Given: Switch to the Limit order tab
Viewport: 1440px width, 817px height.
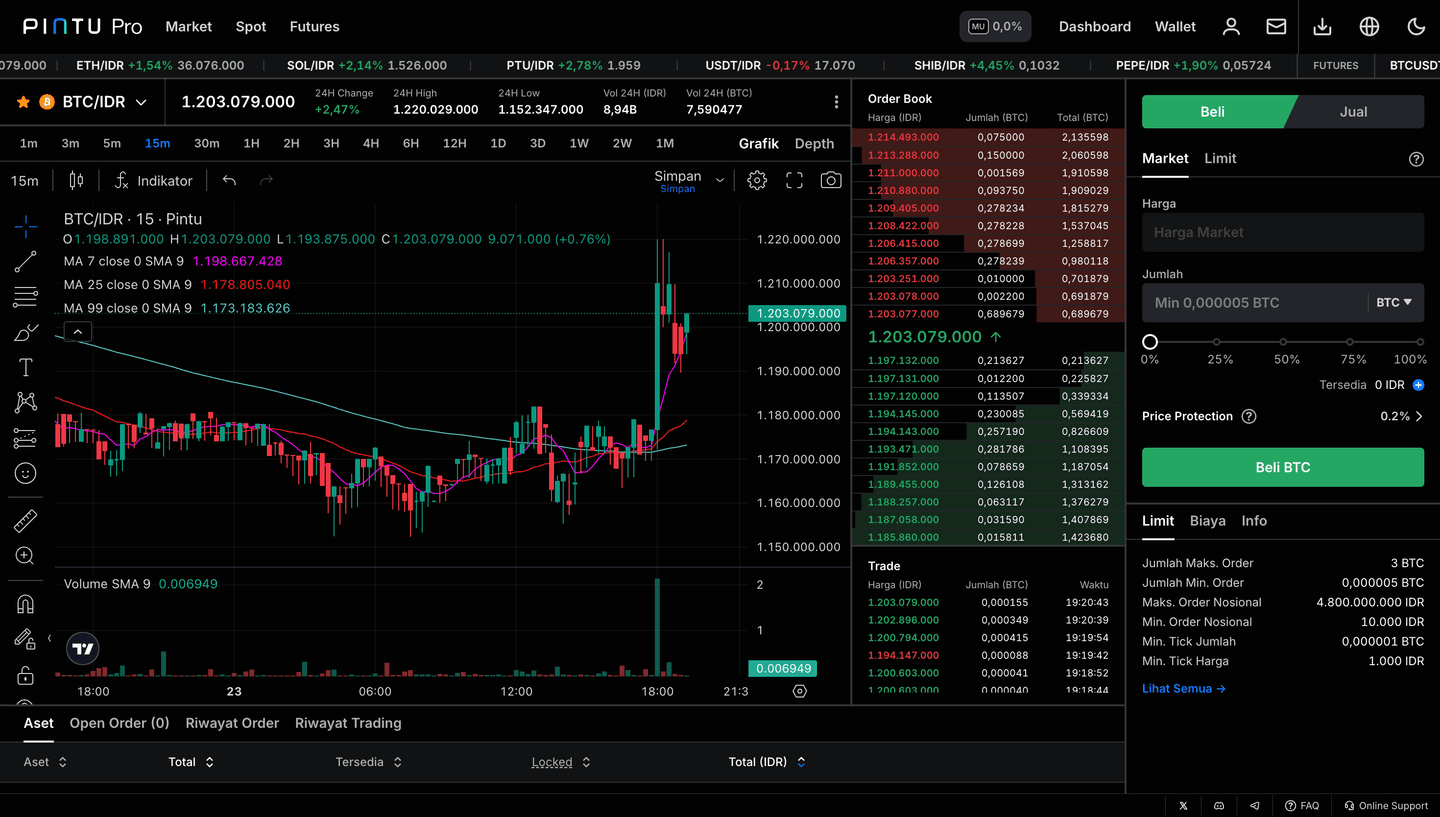Looking at the screenshot, I should pos(1220,158).
